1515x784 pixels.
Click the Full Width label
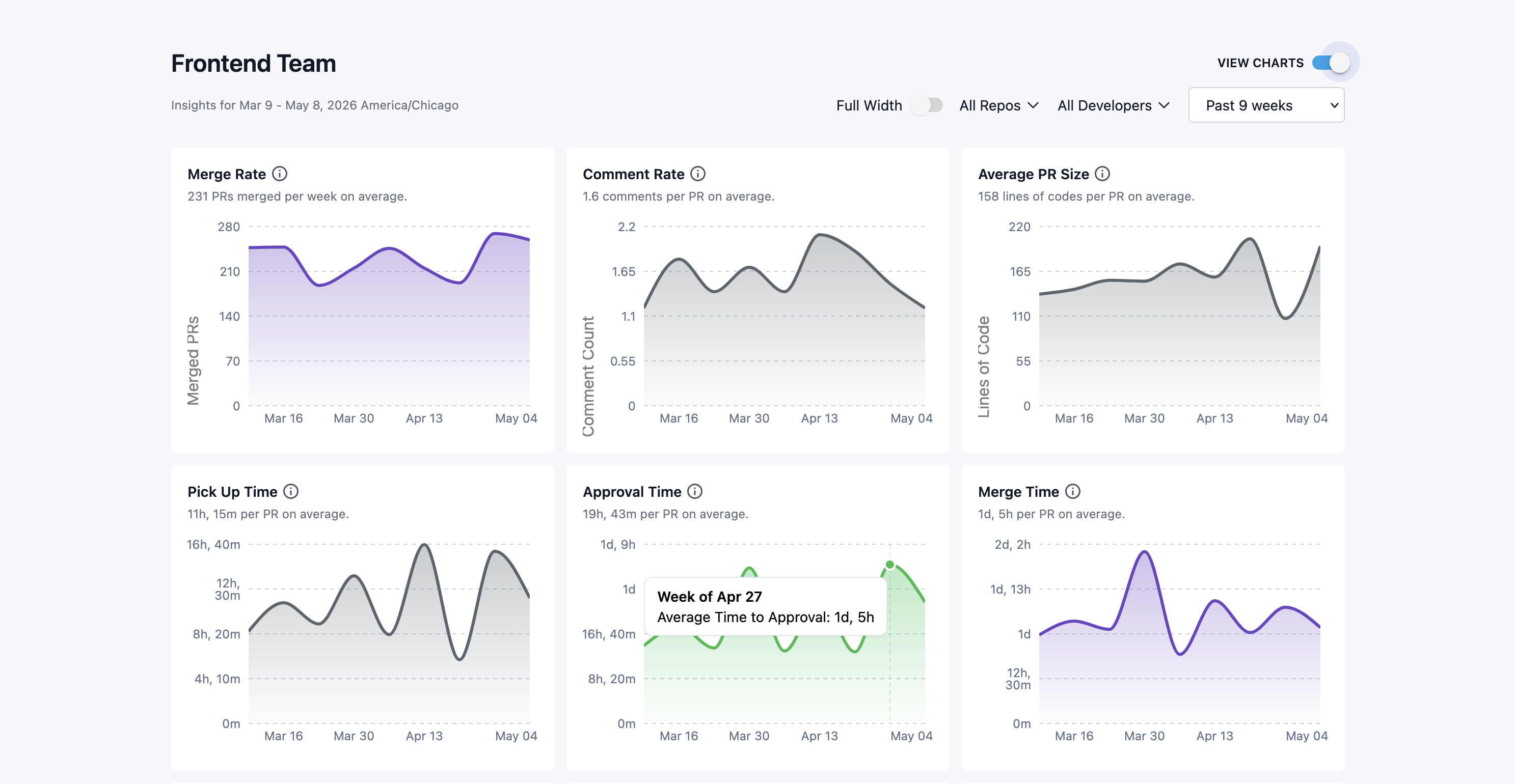pos(869,106)
